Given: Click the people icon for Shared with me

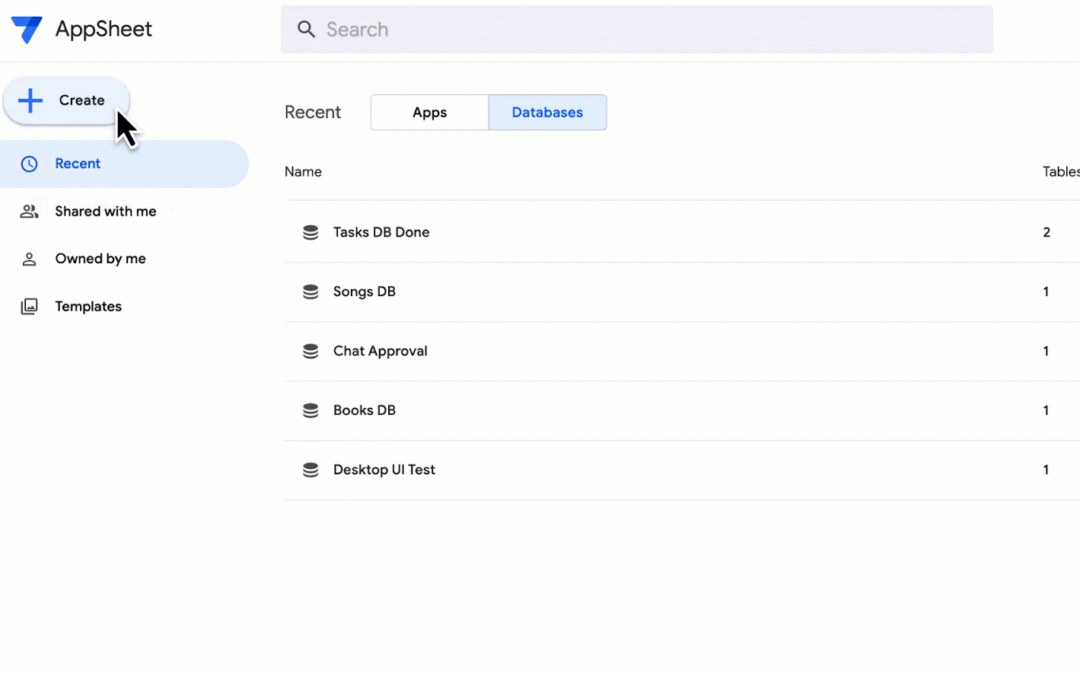Looking at the screenshot, I should tap(29, 211).
